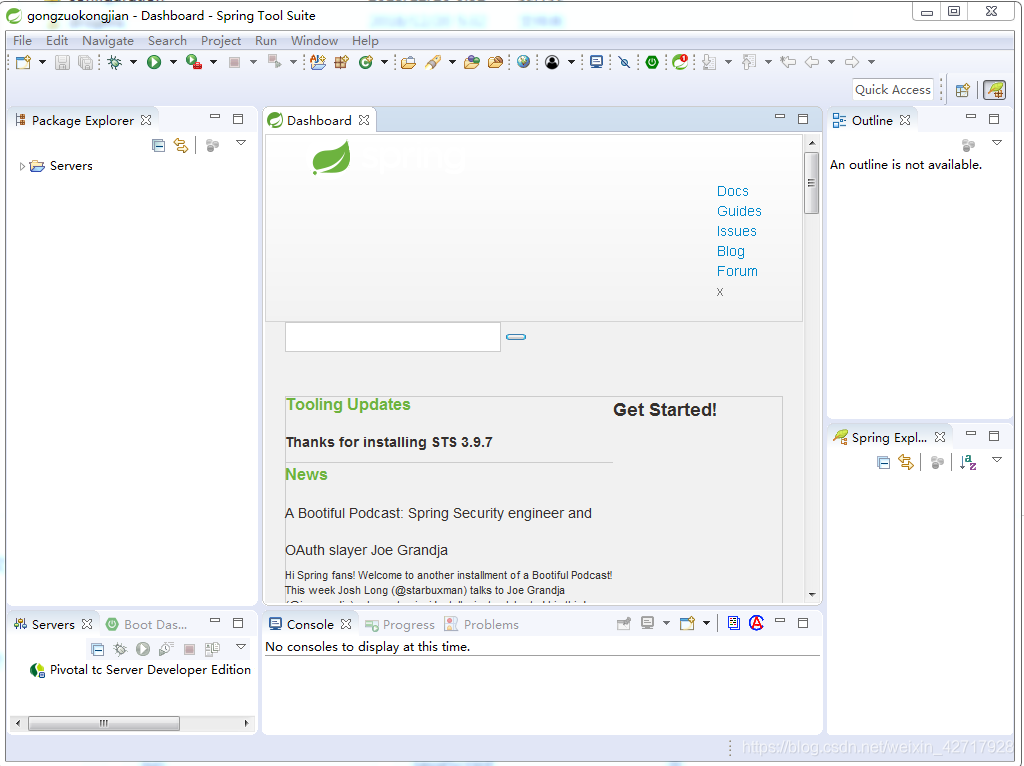Screen dimensions: 1024x766
Task: Click the Debug bug icon in the toolbar
Action: point(115,62)
